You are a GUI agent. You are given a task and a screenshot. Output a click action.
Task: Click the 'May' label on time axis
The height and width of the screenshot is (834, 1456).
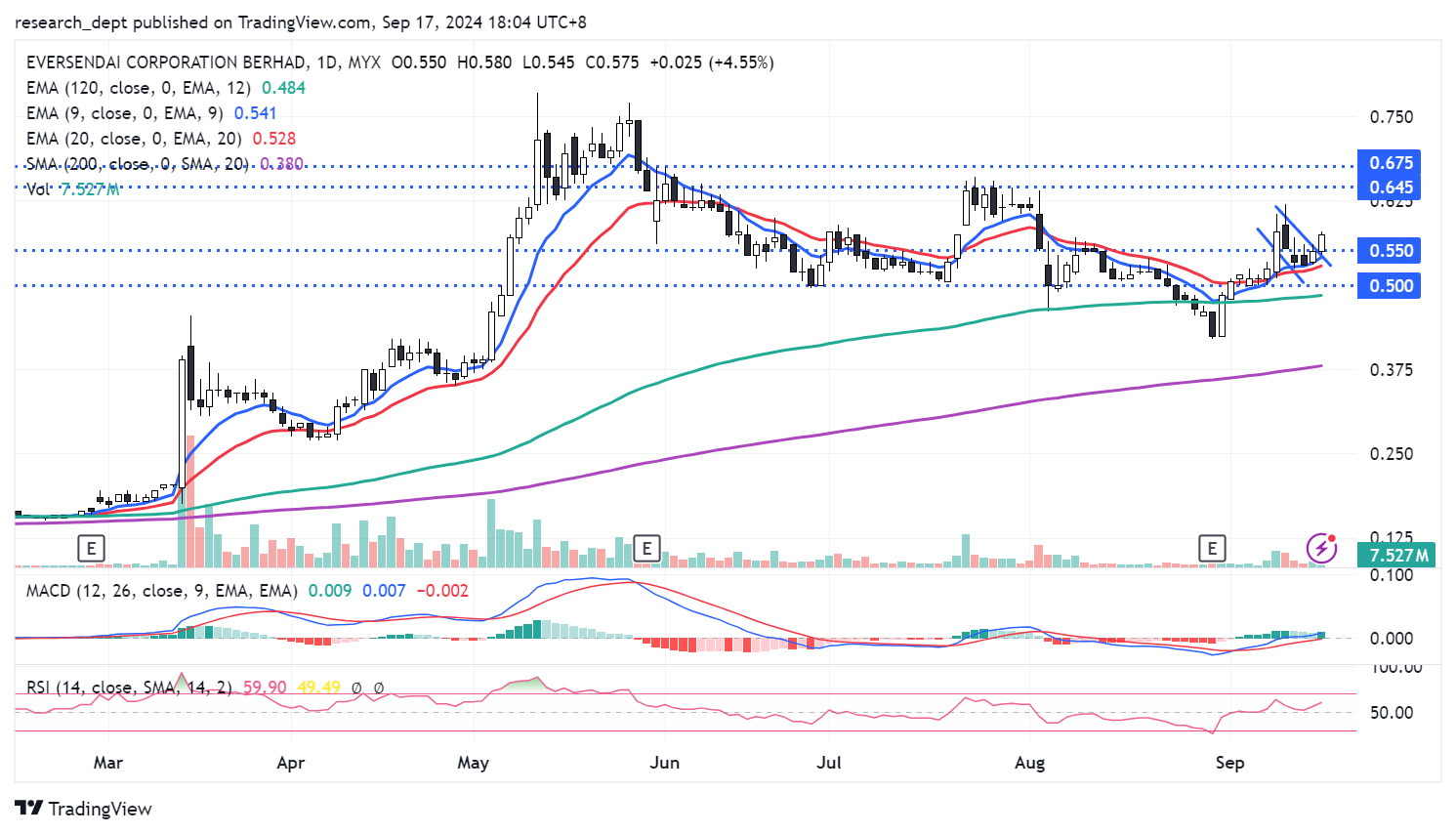(473, 763)
